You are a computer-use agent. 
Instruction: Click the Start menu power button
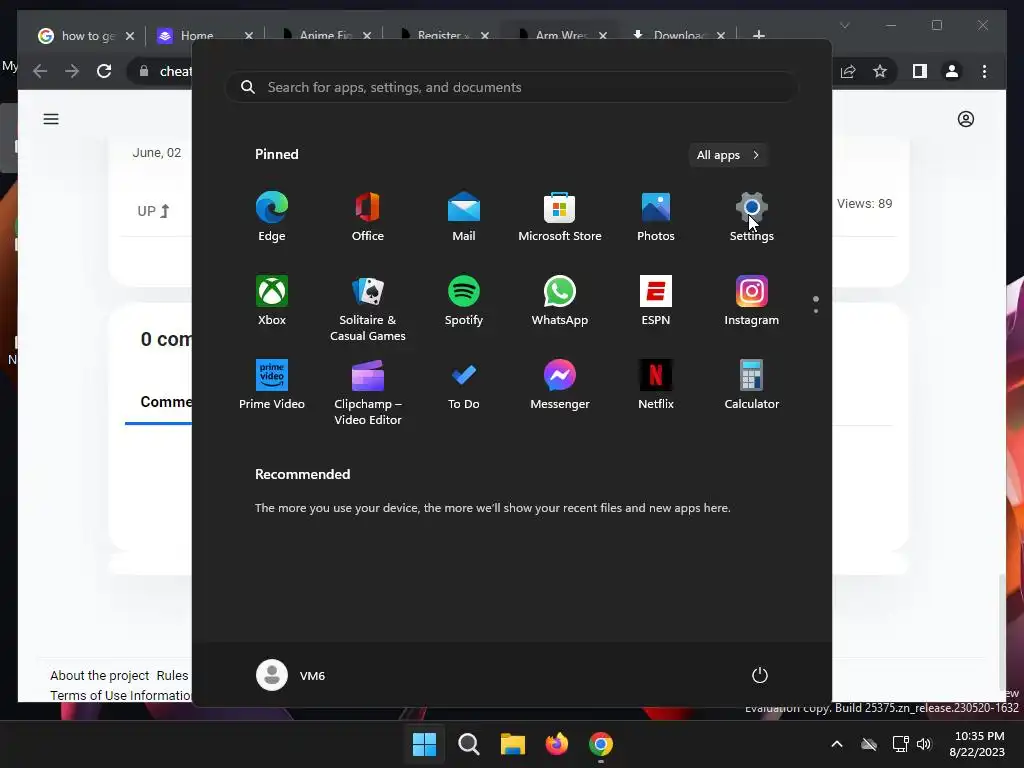pos(760,675)
